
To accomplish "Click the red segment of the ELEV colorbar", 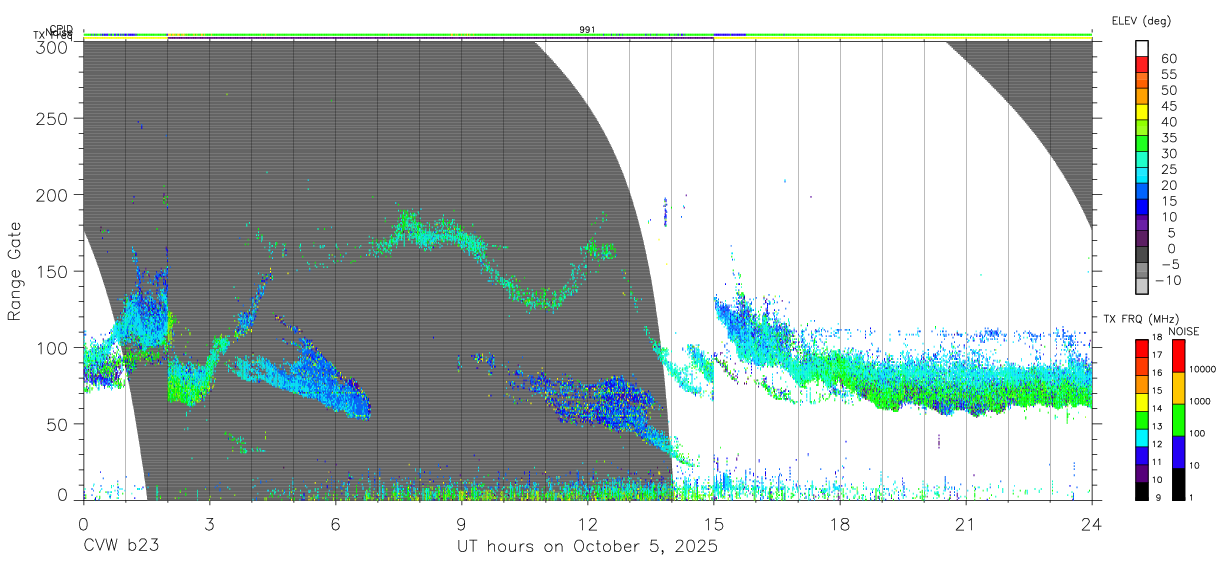I will (x=1142, y=64).
